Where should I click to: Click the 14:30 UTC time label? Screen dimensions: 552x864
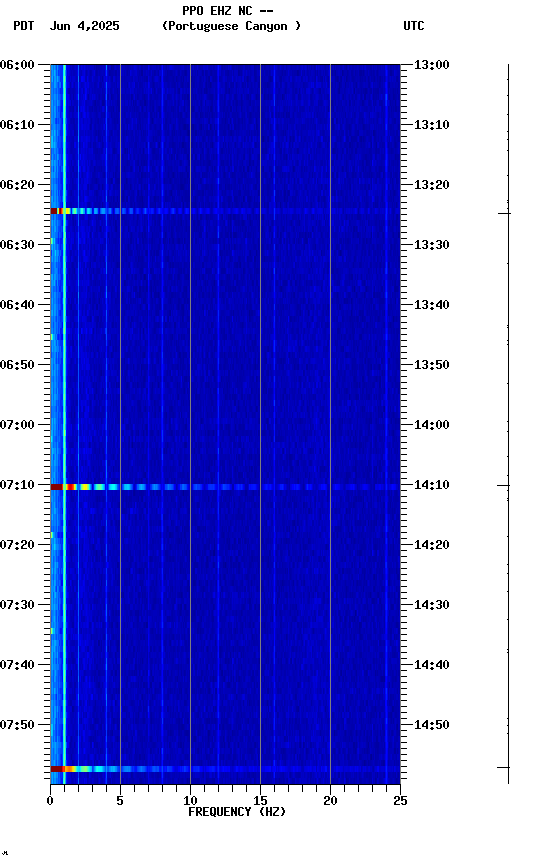[432, 605]
